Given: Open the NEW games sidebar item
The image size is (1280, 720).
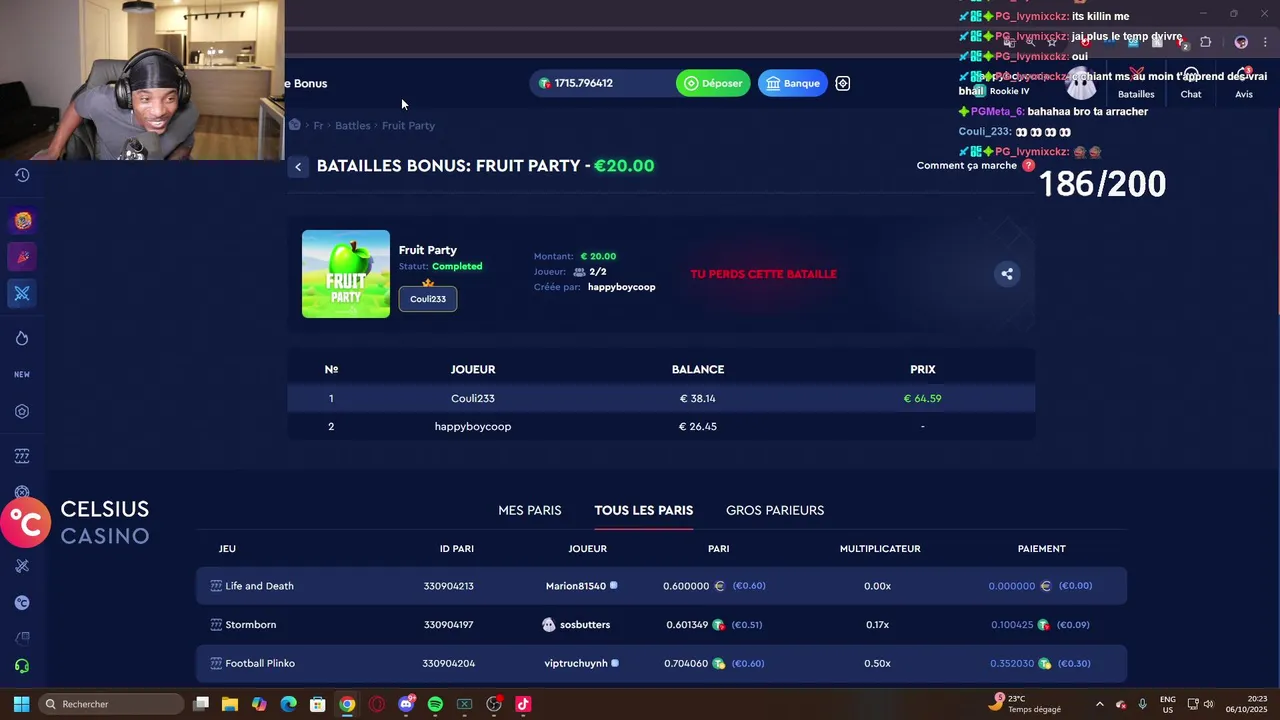Looking at the screenshot, I should pyautogui.click(x=22, y=374).
